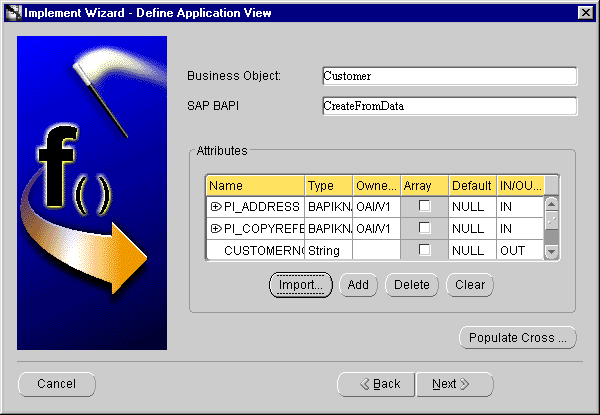Click the wizard function arrow image
This screenshot has height=415, width=600.
(x=83, y=192)
